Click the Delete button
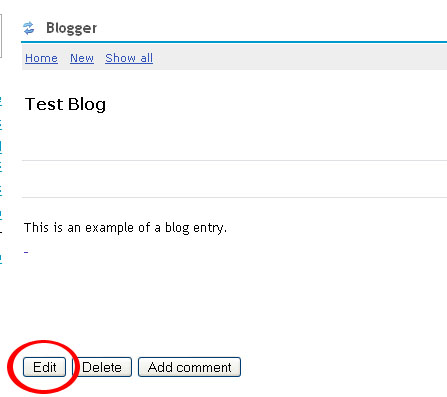This screenshot has height=397, width=447. 102,367
